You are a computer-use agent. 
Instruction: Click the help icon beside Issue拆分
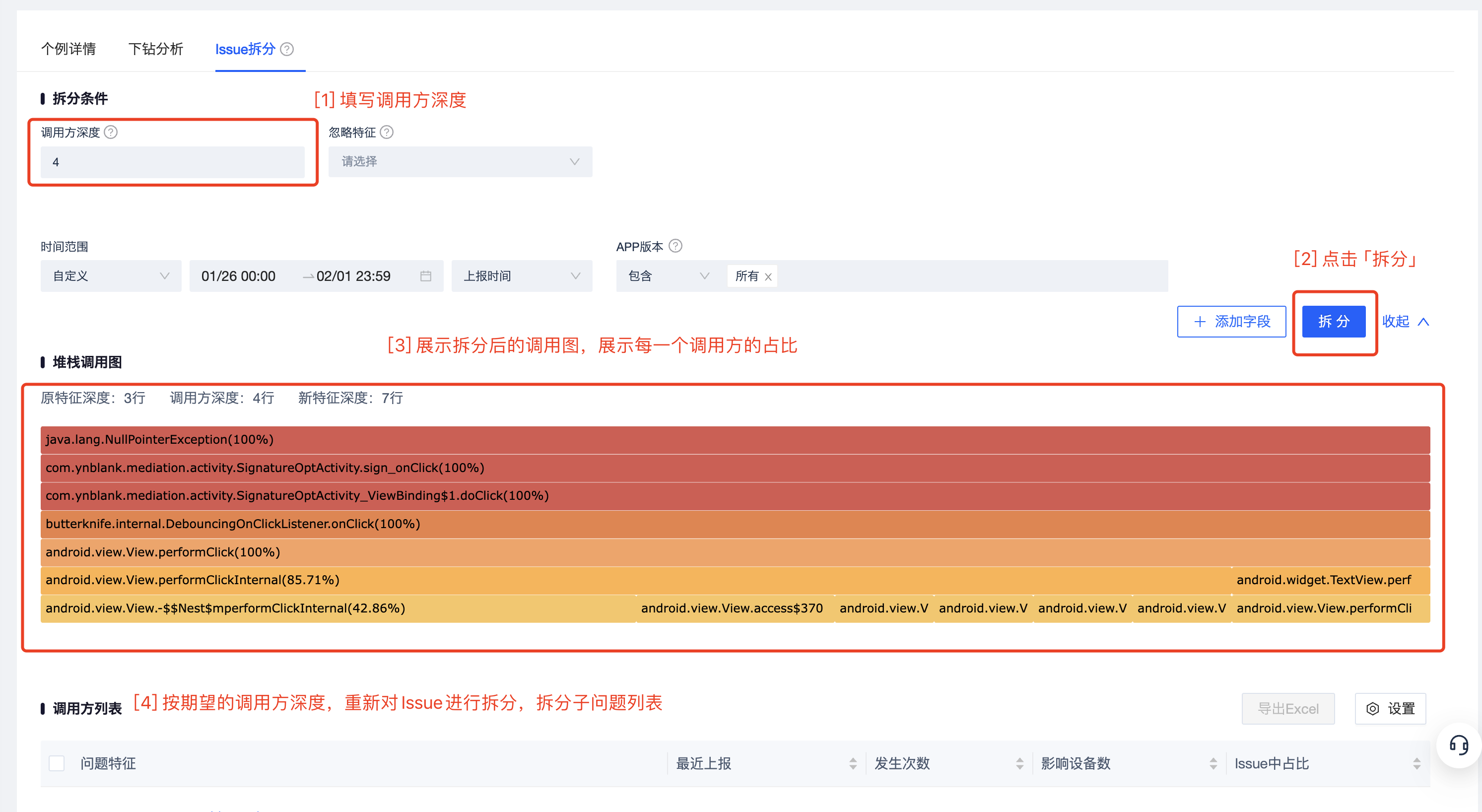(287, 50)
